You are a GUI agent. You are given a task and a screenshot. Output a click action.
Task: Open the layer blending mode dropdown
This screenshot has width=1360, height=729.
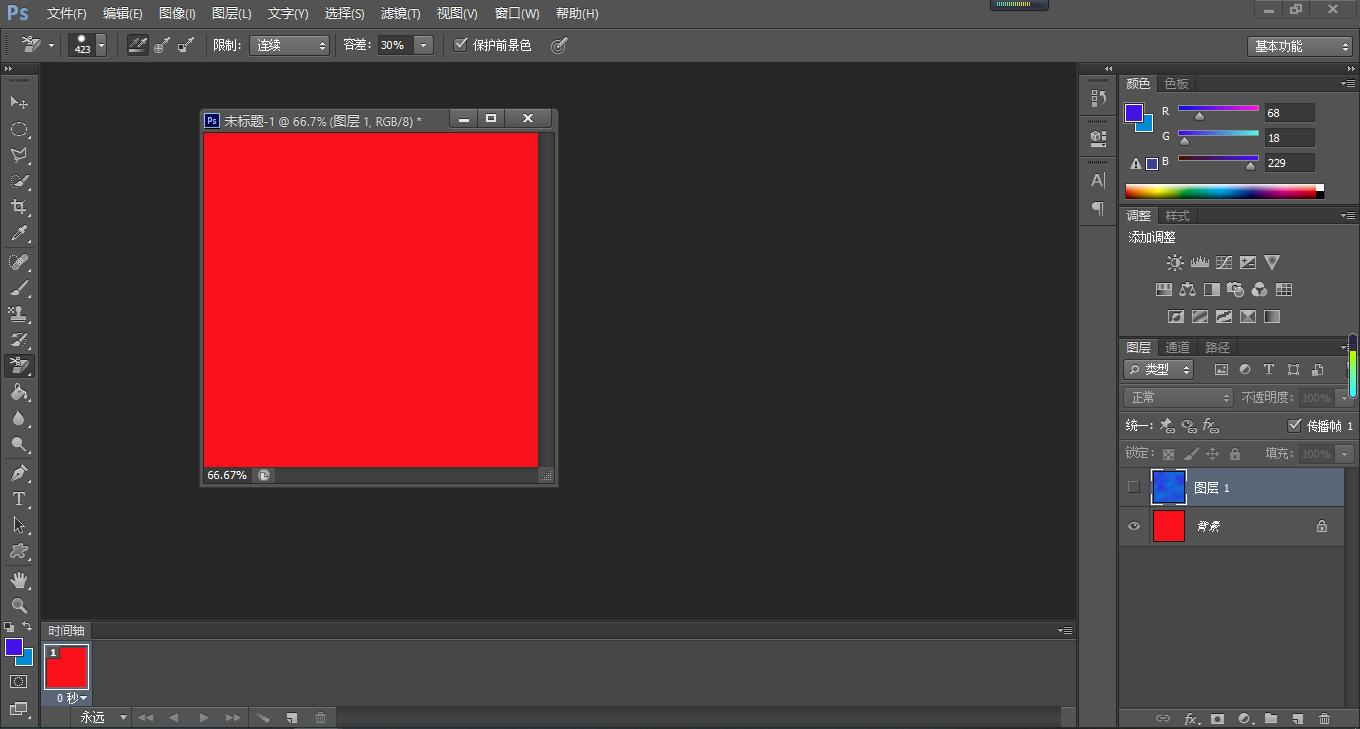point(1177,397)
